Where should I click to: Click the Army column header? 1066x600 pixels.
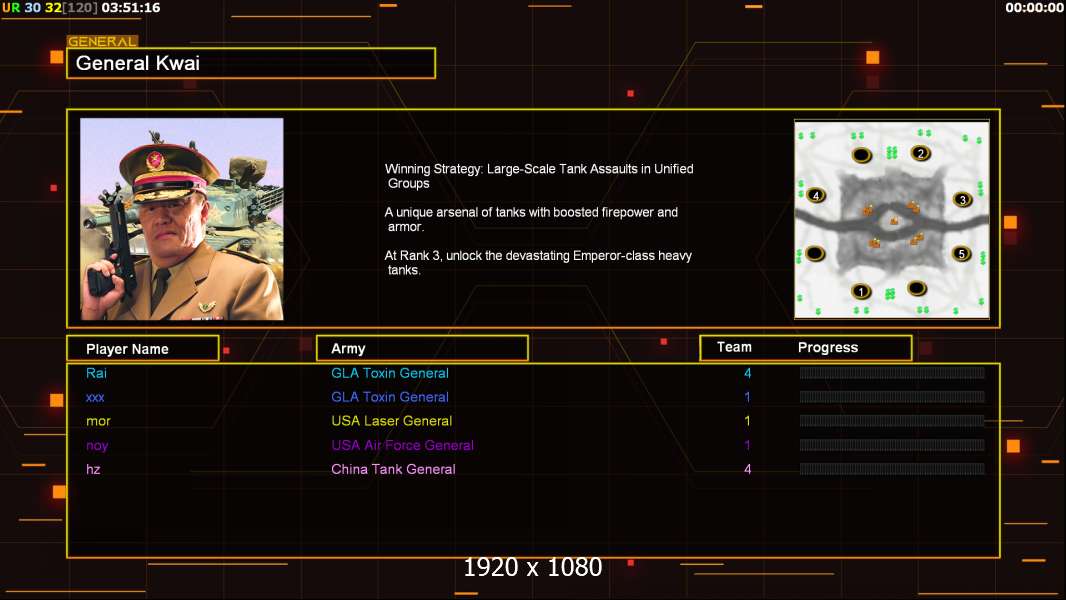(x=422, y=349)
